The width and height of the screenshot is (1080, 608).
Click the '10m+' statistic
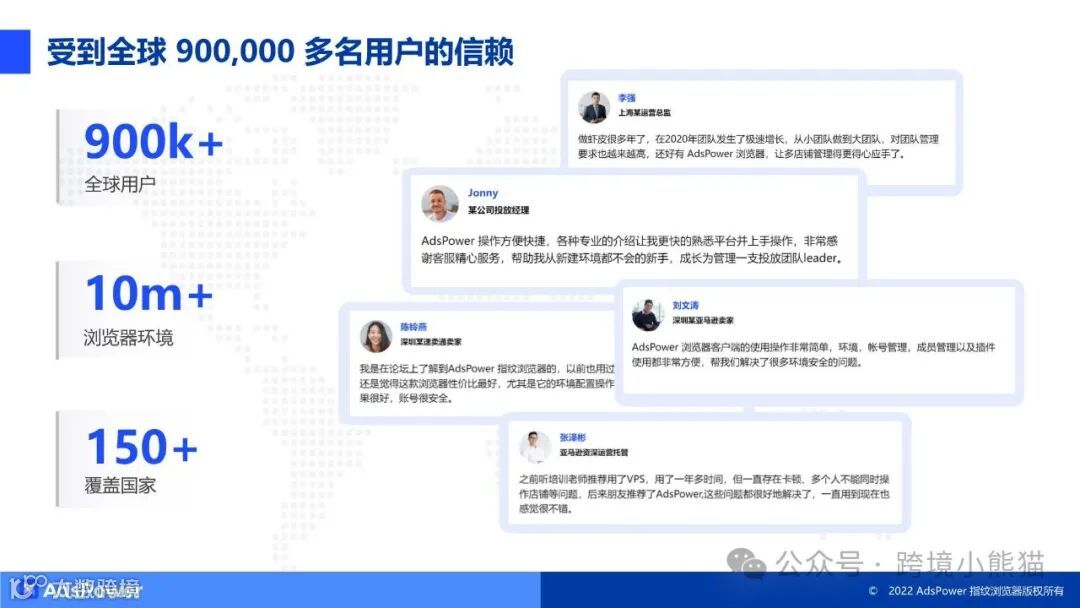149,293
